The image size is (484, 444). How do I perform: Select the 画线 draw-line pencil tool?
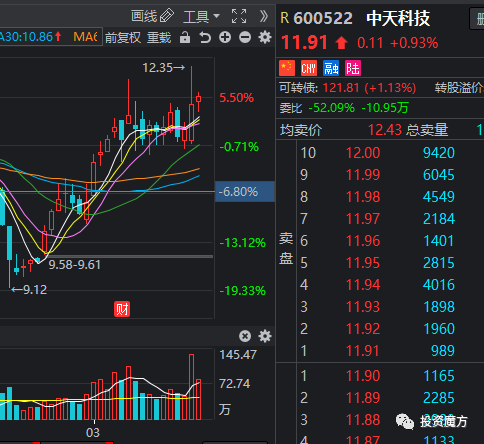(x=152, y=16)
